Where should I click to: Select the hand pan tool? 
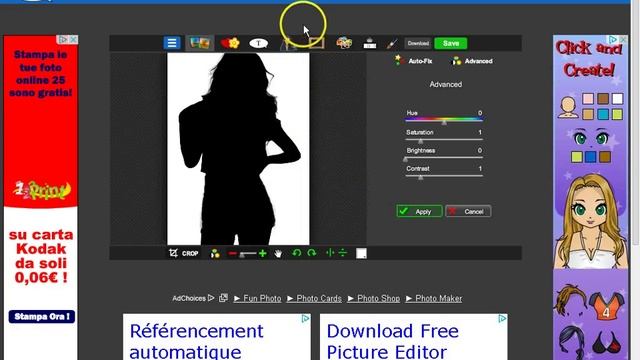coord(278,253)
